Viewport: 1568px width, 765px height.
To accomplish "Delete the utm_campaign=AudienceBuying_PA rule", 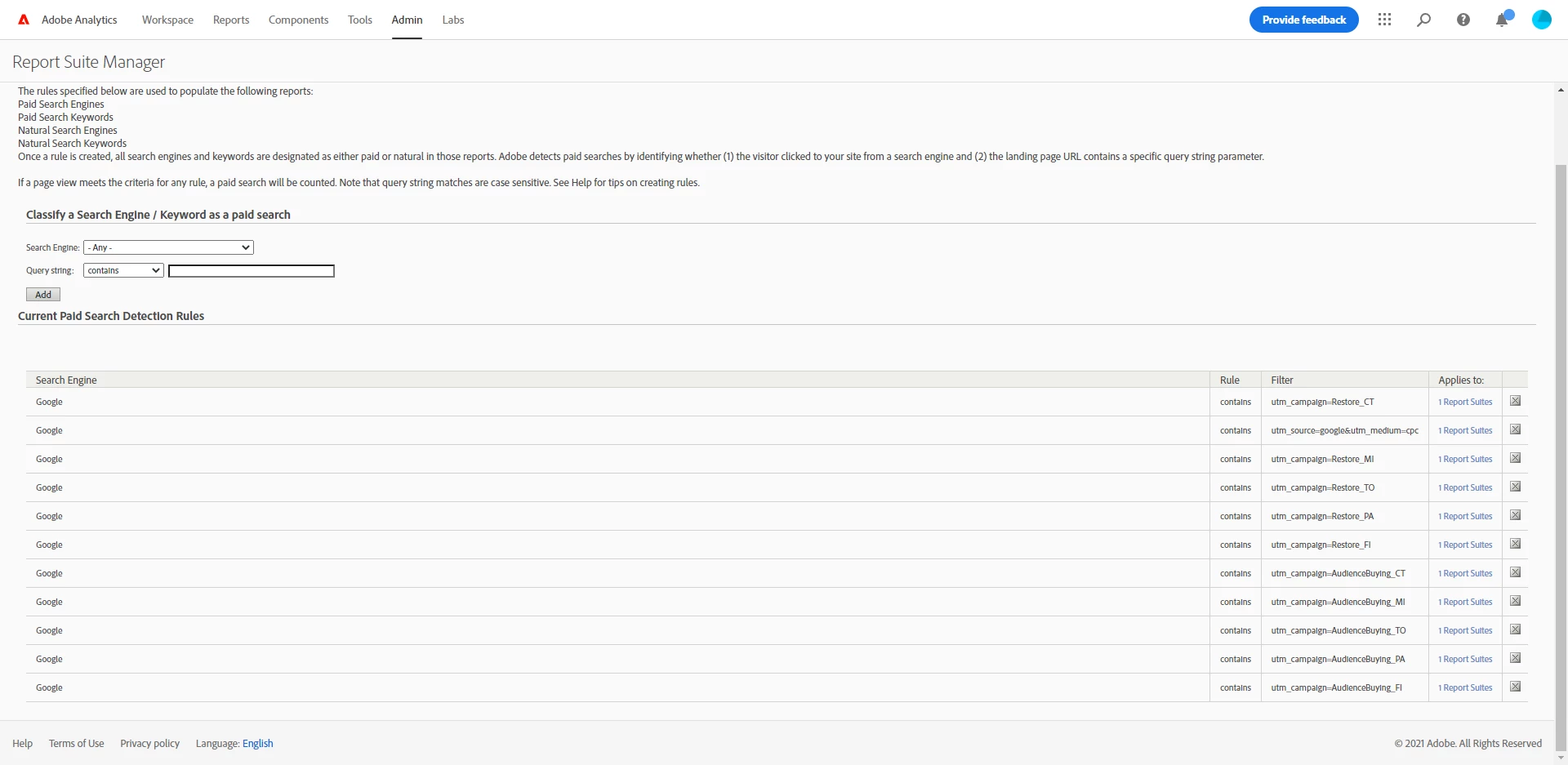I will click(x=1515, y=658).
